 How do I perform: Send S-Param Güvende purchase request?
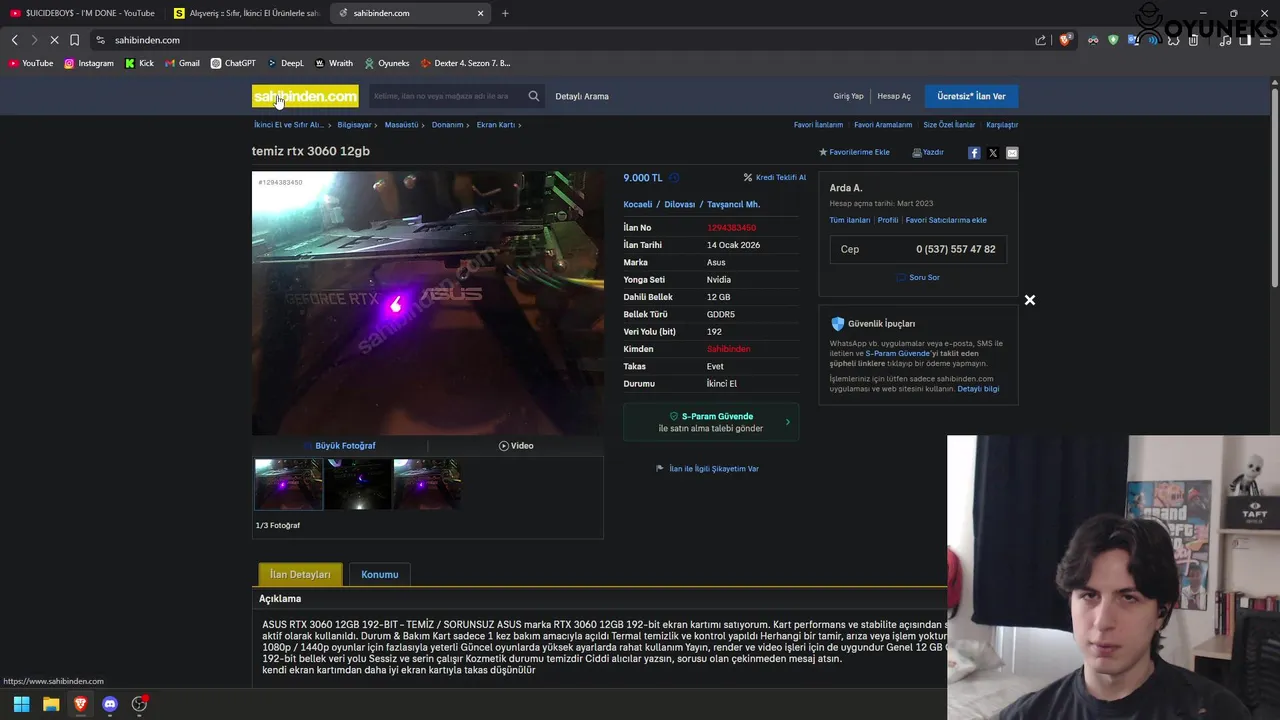(x=711, y=422)
